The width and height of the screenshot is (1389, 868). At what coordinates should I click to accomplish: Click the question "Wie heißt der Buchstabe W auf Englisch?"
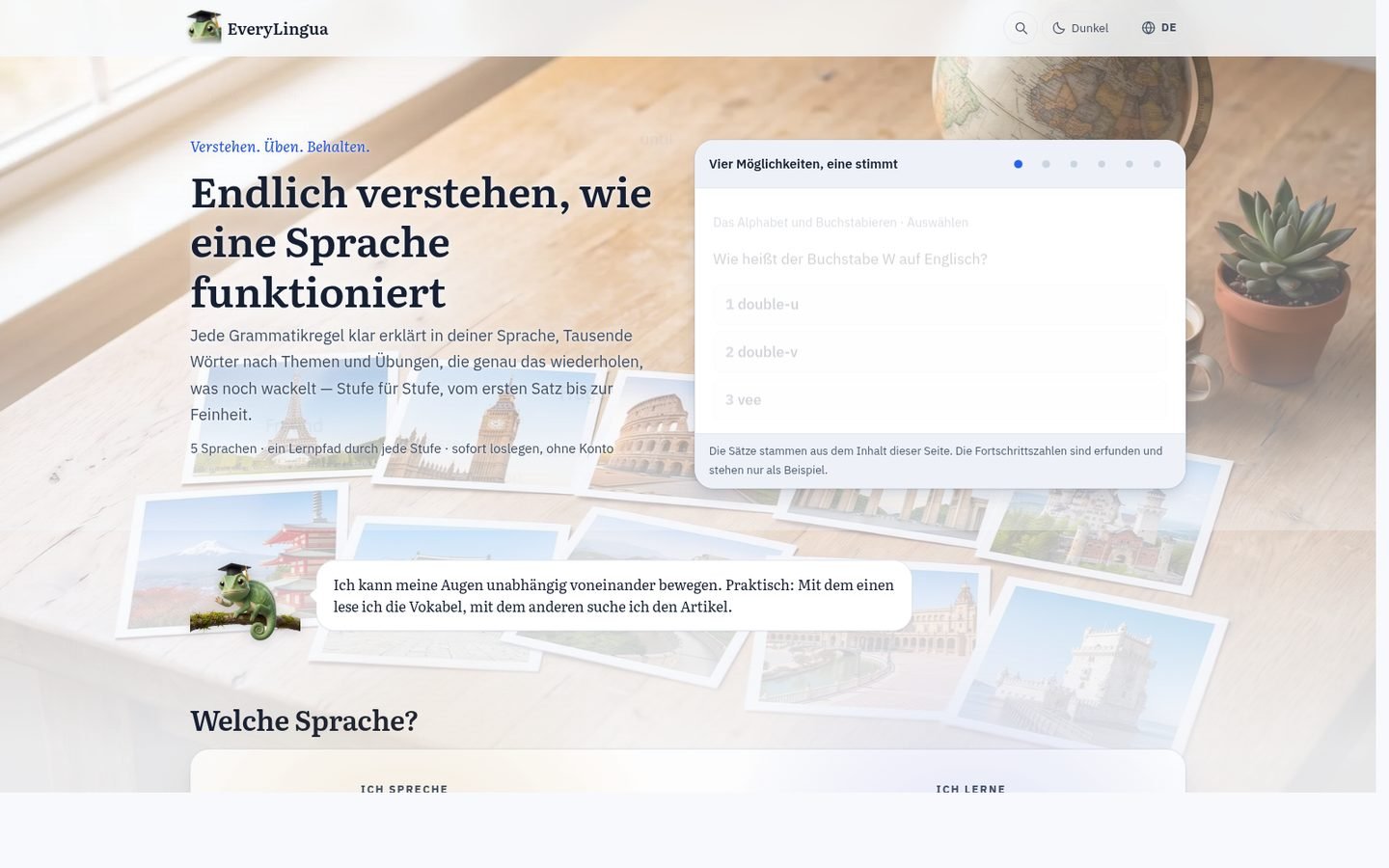pyautogui.click(x=850, y=259)
